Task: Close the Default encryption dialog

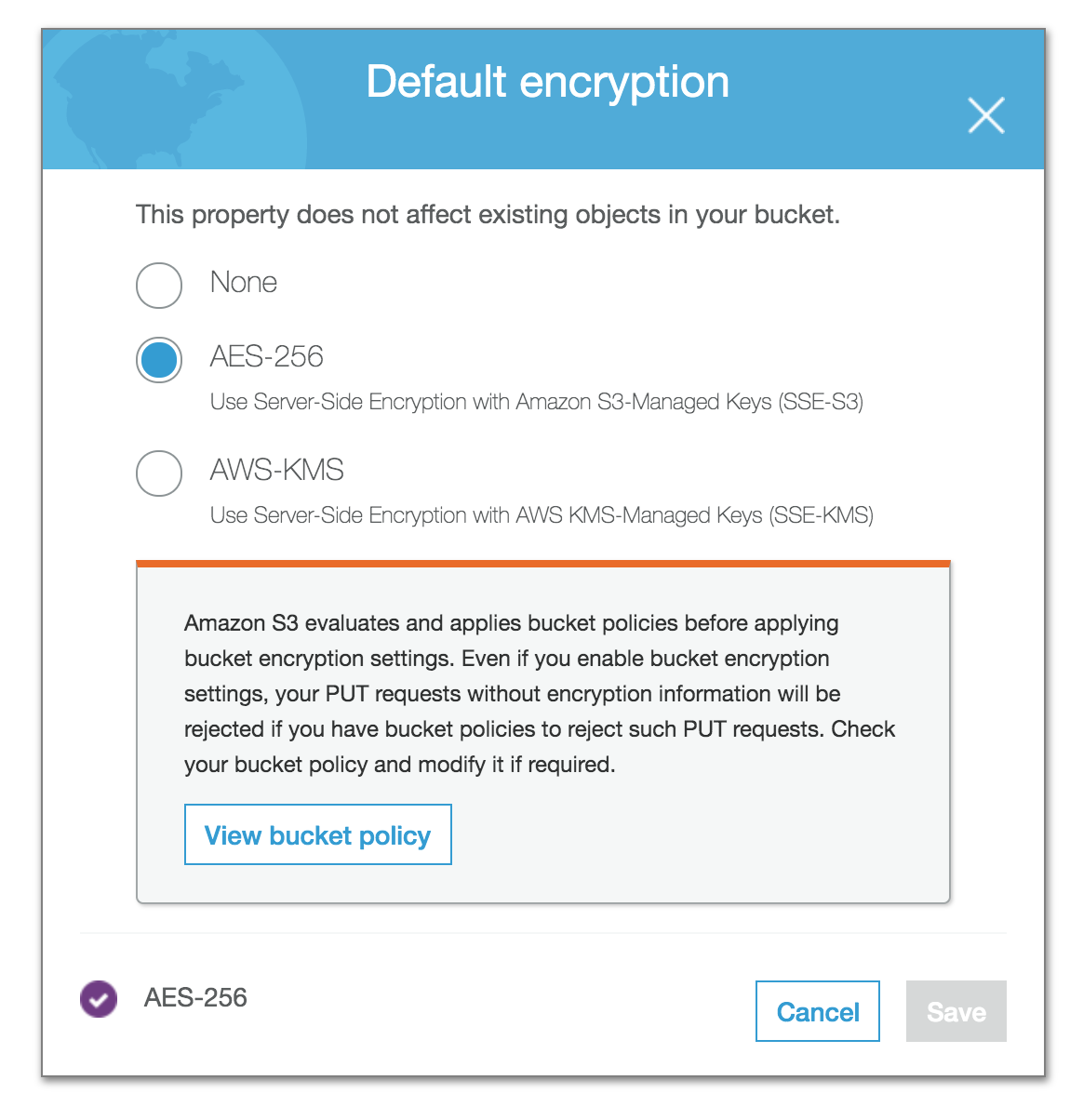Action: 985,115
